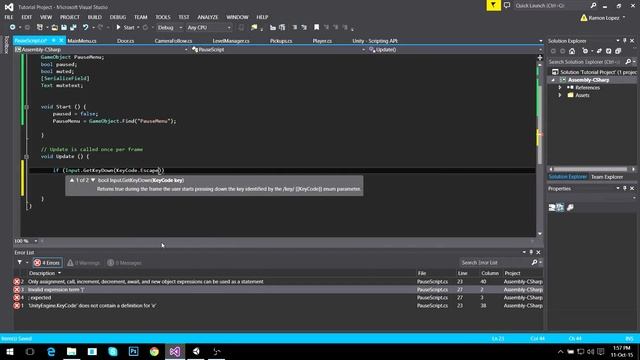Click the Property Pages wrench icon

coord(570,207)
